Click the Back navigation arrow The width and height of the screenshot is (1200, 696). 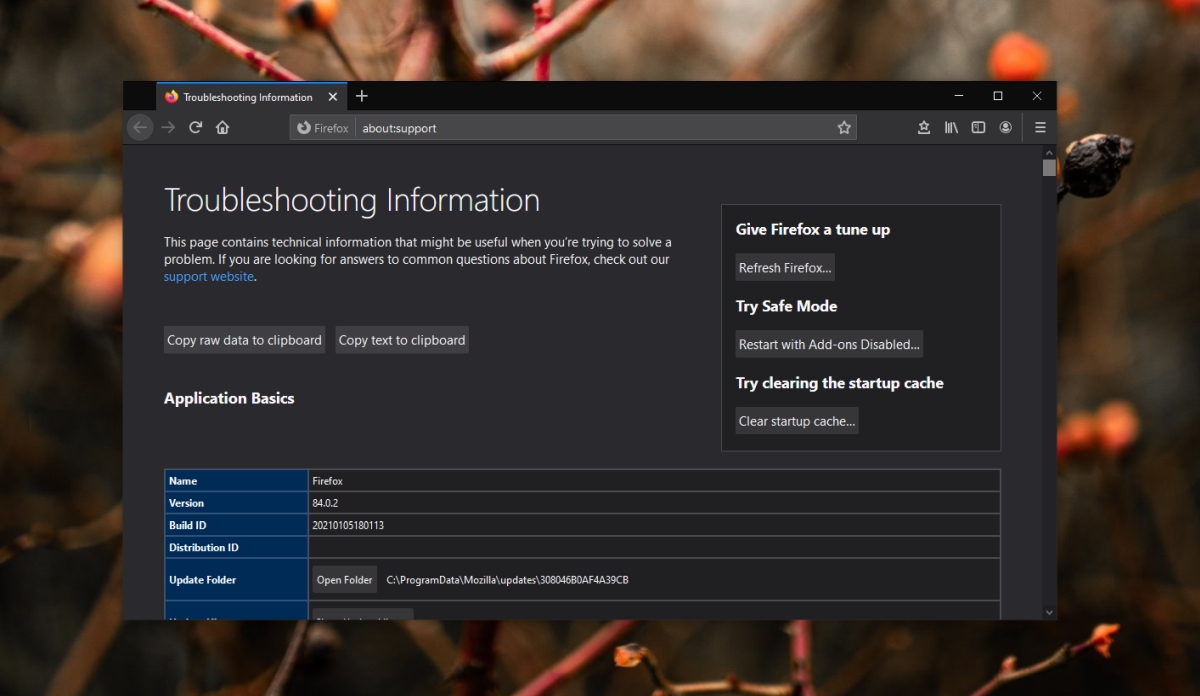click(141, 128)
